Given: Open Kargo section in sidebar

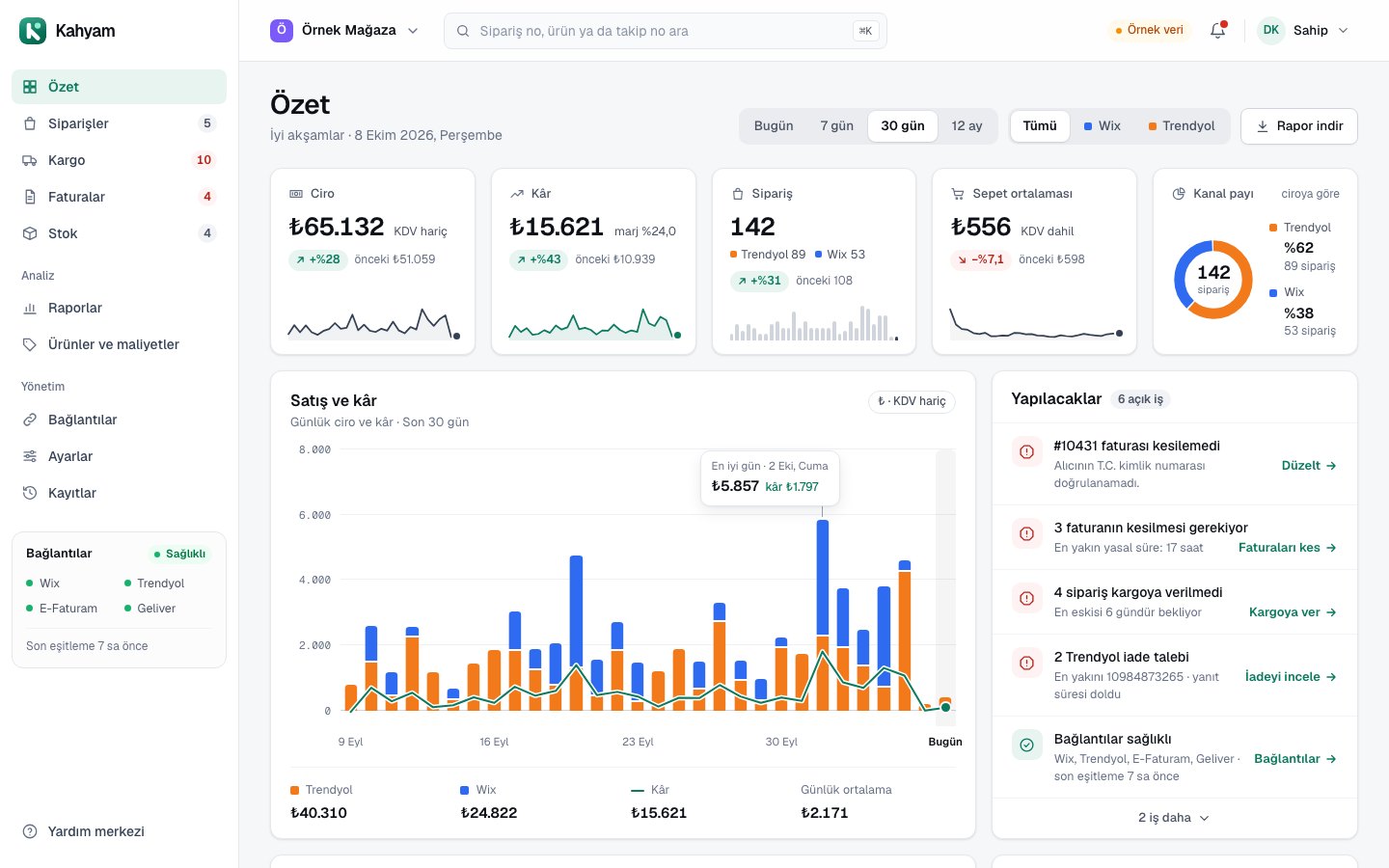Looking at the screenshot, I should tap(119, 160).
